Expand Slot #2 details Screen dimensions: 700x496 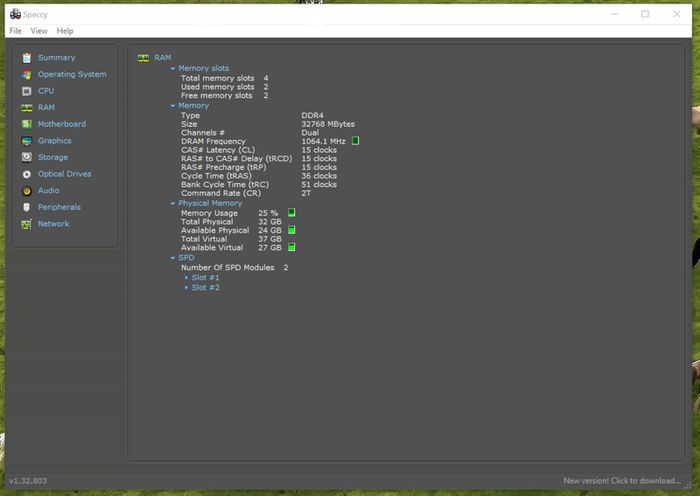(x=186, y=288)
